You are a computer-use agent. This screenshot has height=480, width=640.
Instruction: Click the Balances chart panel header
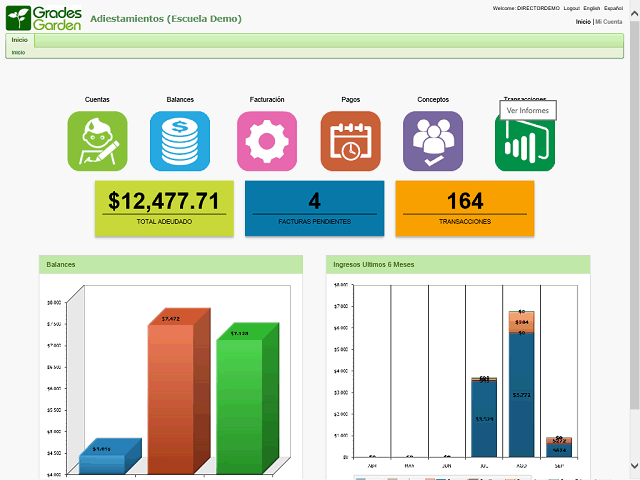click(171, 264)
